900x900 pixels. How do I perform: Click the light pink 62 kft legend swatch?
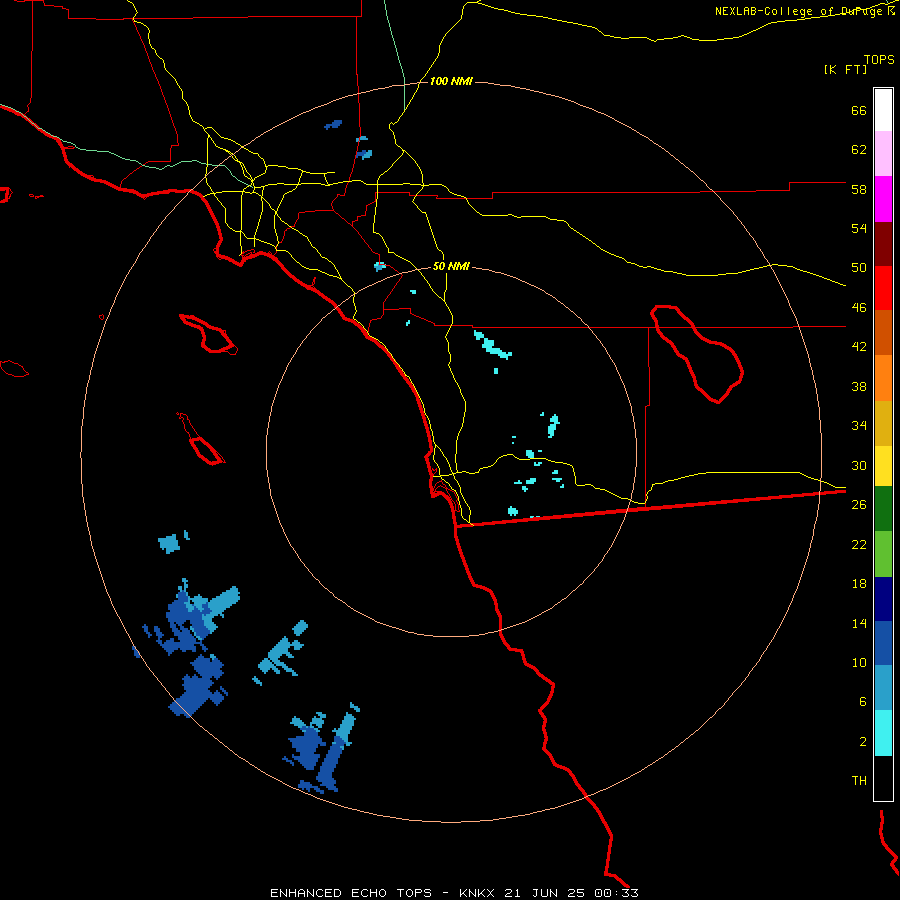coord(883,154)
